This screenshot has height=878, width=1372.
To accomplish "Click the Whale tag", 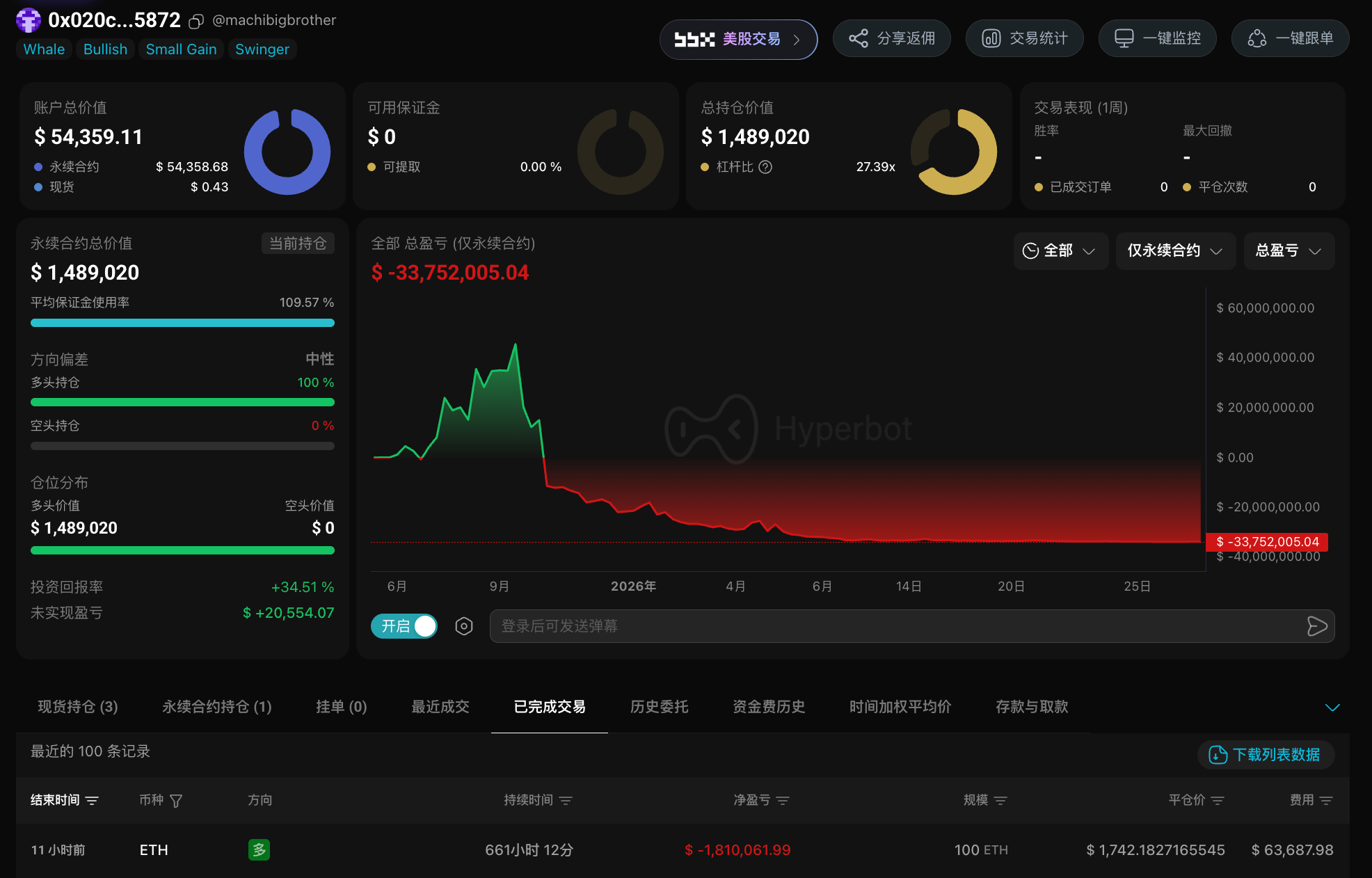I will point(44,49).
